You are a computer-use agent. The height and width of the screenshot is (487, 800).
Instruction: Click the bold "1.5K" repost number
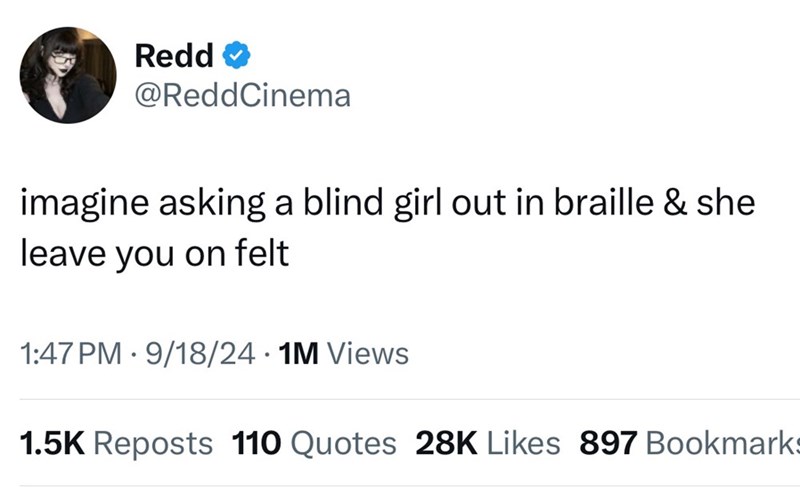coord(52,442)
